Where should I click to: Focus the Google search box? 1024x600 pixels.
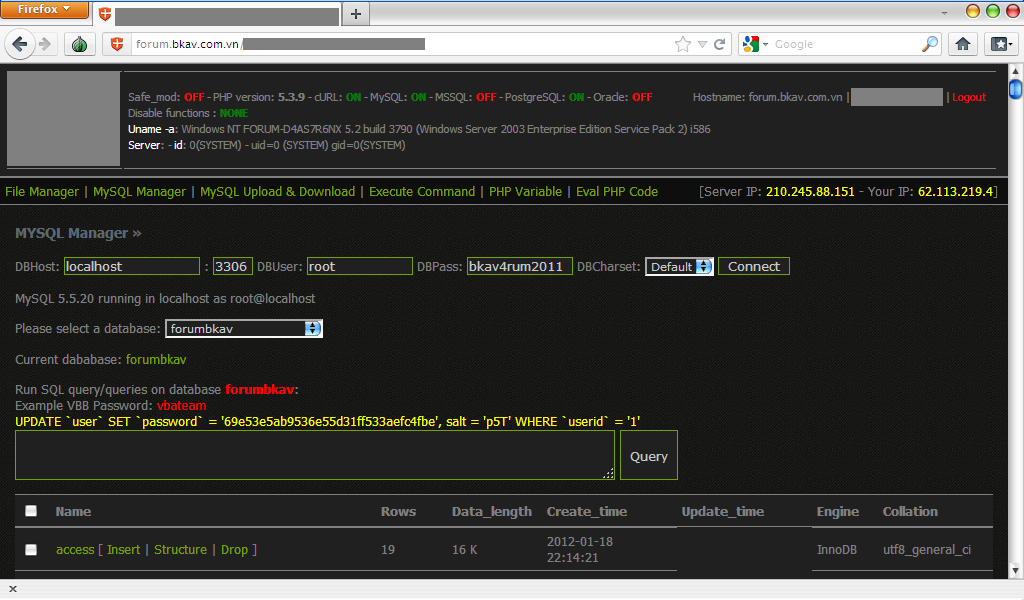pos(846,44)
